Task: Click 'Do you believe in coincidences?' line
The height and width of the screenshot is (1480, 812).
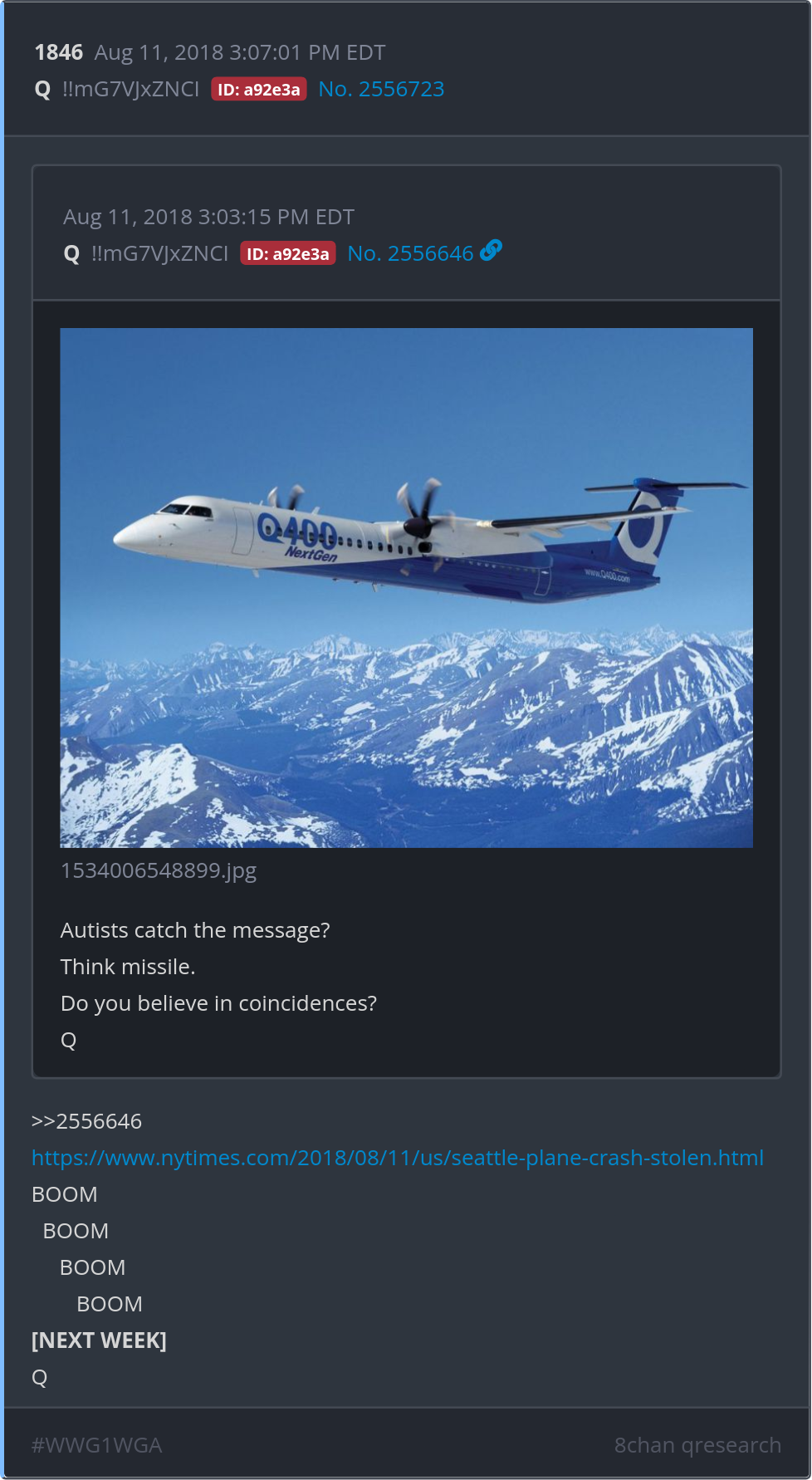Action: click(x=218, y=1003)
